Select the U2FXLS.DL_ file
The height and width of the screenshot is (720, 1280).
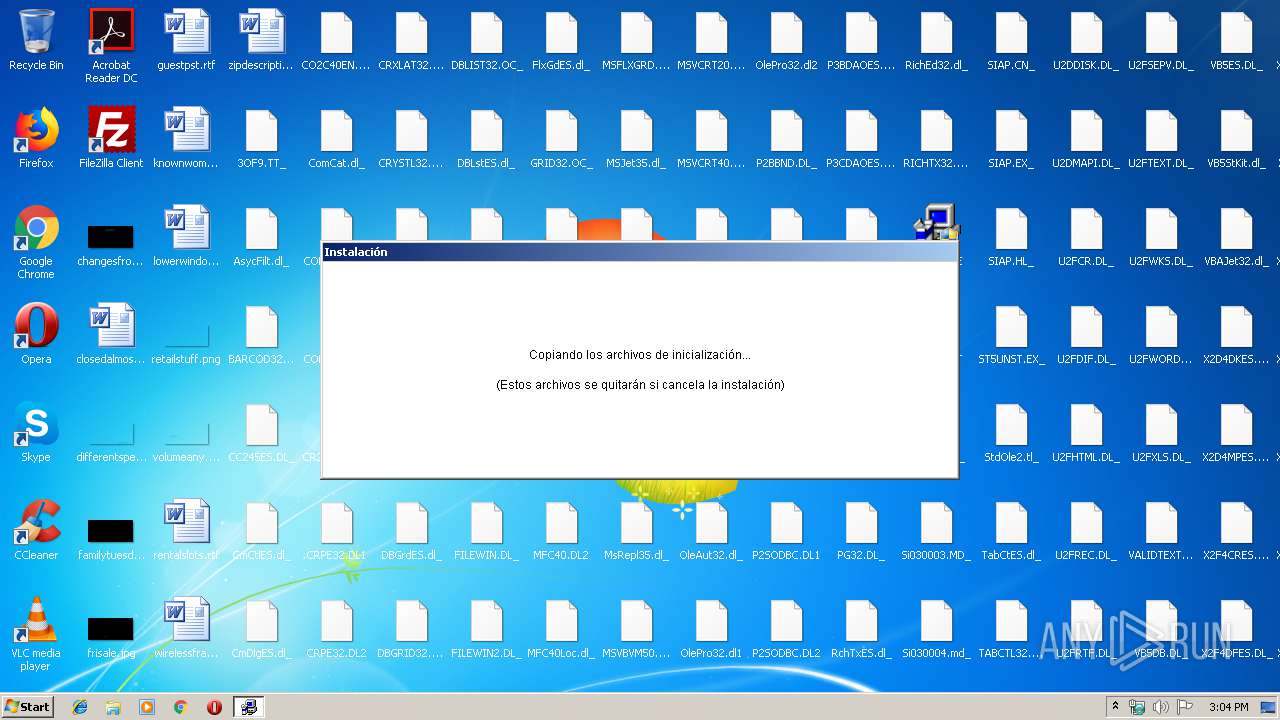(1161, 432)
